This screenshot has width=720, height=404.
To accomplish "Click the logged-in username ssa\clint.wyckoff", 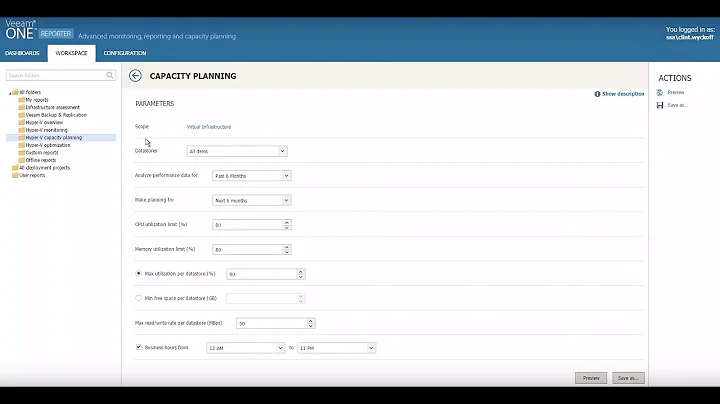I will [690, 38].
